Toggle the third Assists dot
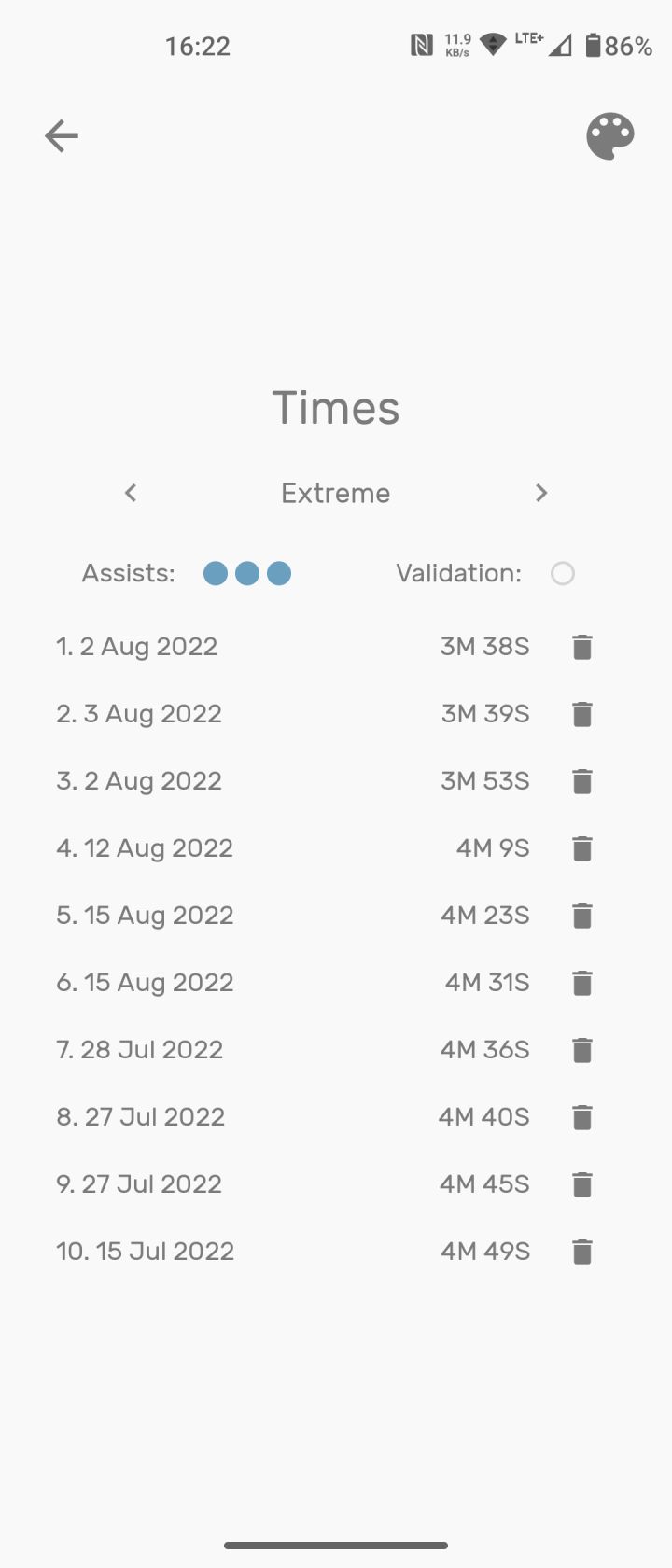The height and width of the screenshot is (1568, 672). click(279, 573)
